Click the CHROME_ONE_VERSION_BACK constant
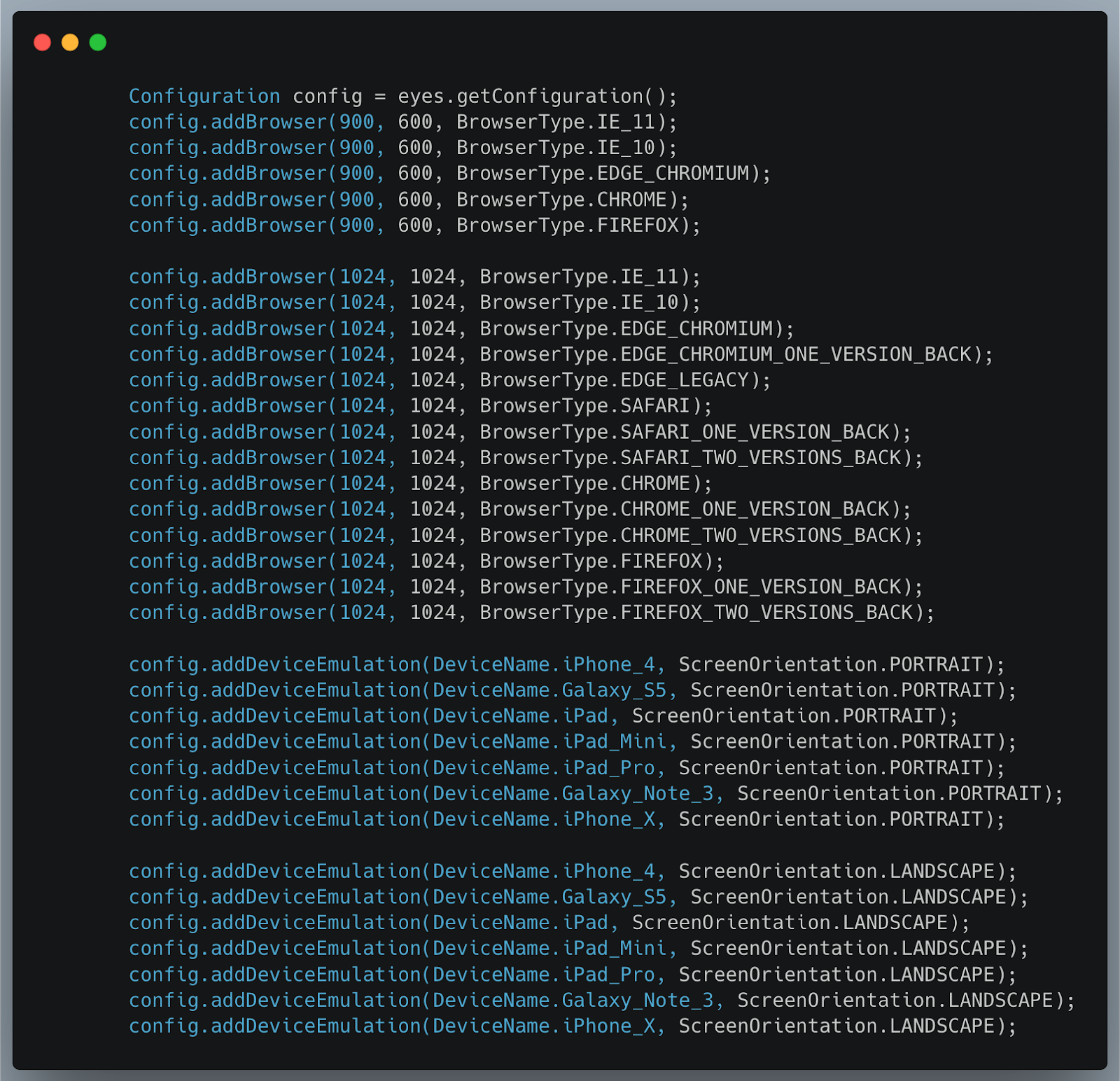 point(755,510)
